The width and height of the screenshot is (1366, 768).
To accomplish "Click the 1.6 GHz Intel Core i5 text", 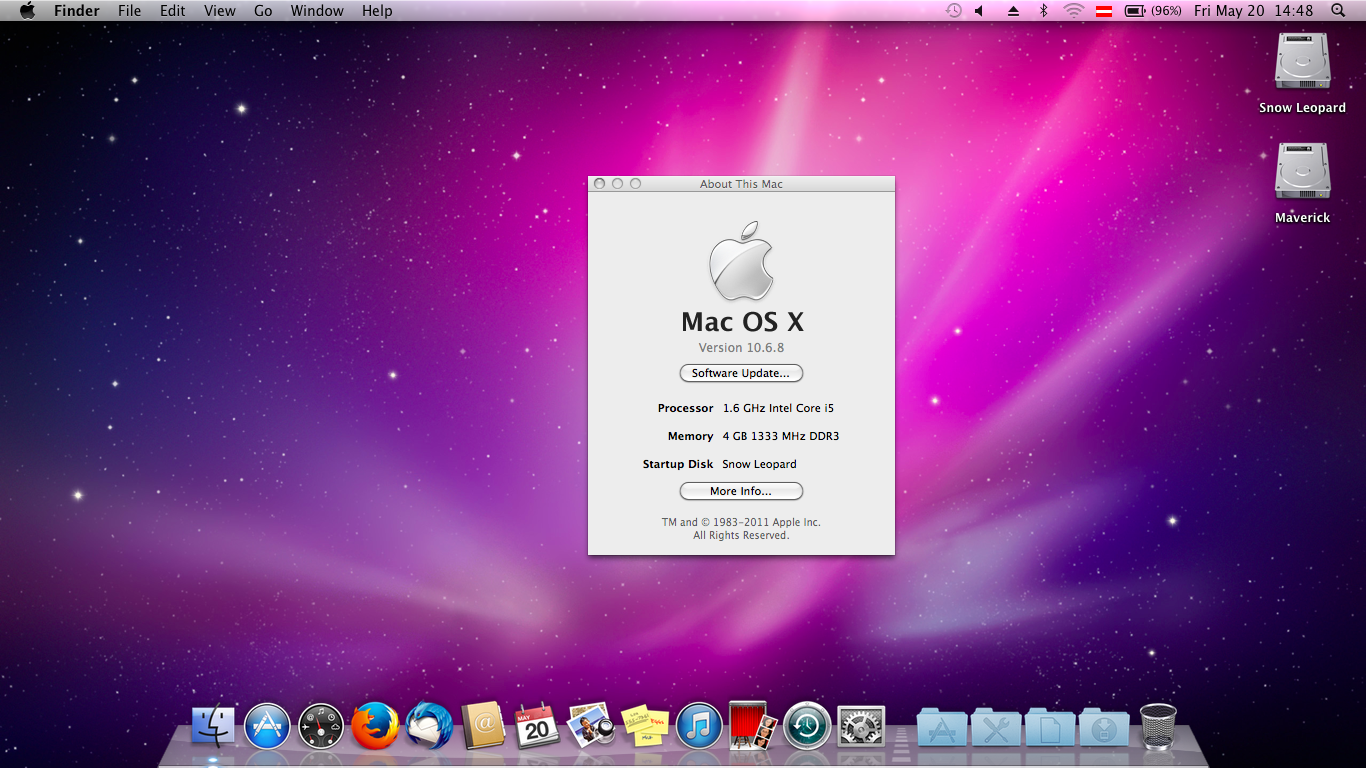I will 778,408.
